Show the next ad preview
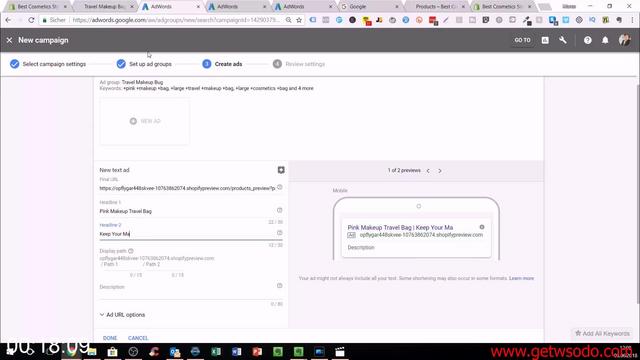 pyautogui.click(x=440, y=171)
